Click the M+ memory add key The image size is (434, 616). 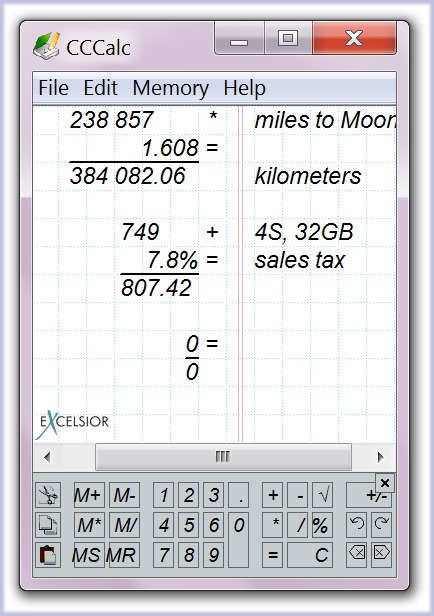coord(89,495)
